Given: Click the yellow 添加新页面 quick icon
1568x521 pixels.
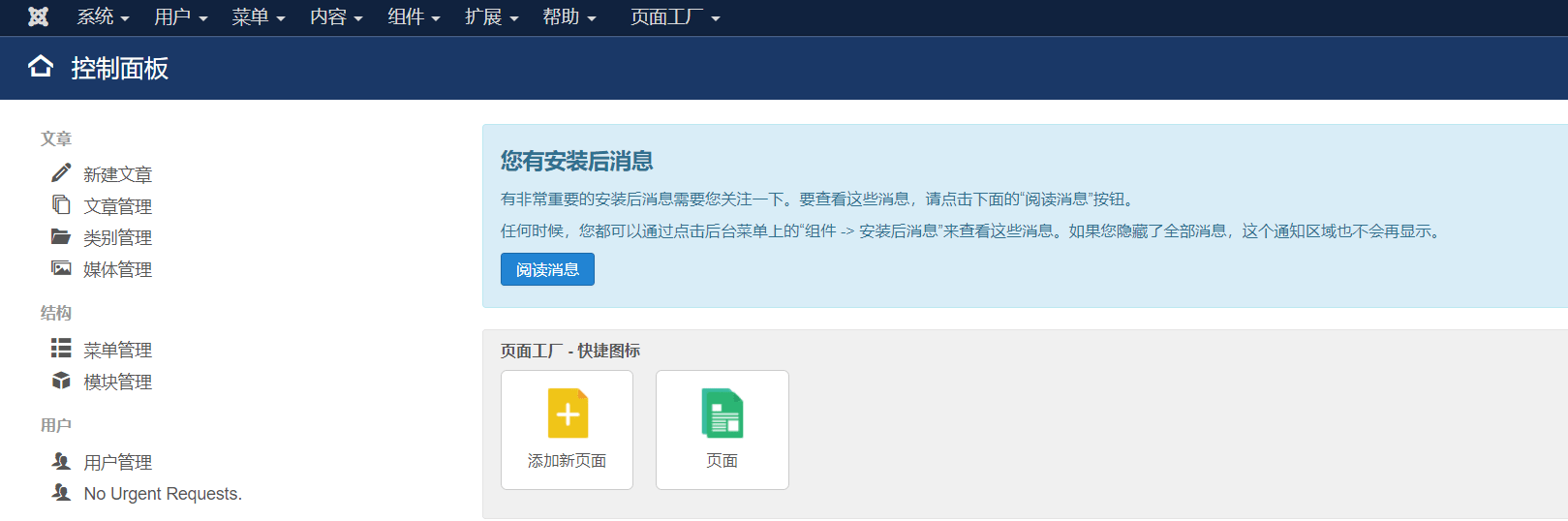Looking at the screenshot, I should pyautogui.click(x=568, y=414).
